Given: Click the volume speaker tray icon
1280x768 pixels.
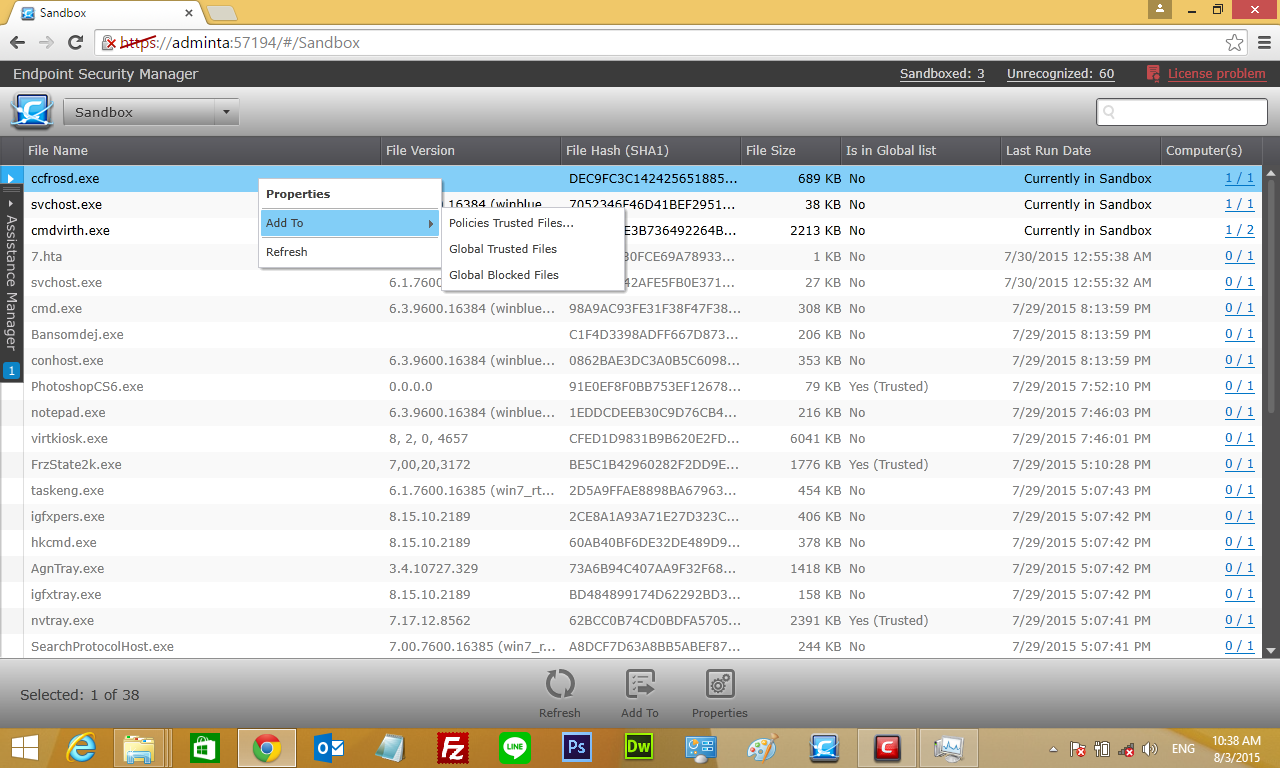Looking at the screenshot, I should [1151, 748].
